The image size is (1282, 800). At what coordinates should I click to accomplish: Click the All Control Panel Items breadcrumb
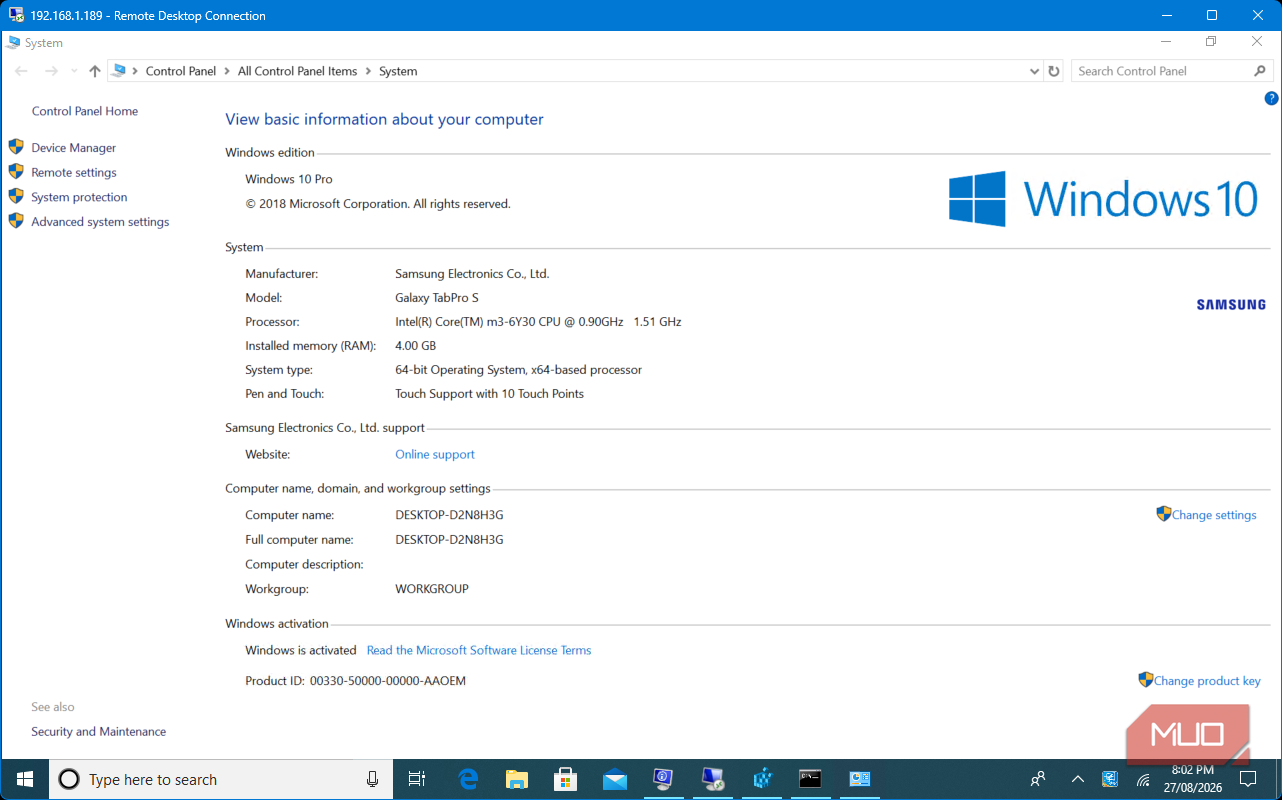[x=297, y=71]
